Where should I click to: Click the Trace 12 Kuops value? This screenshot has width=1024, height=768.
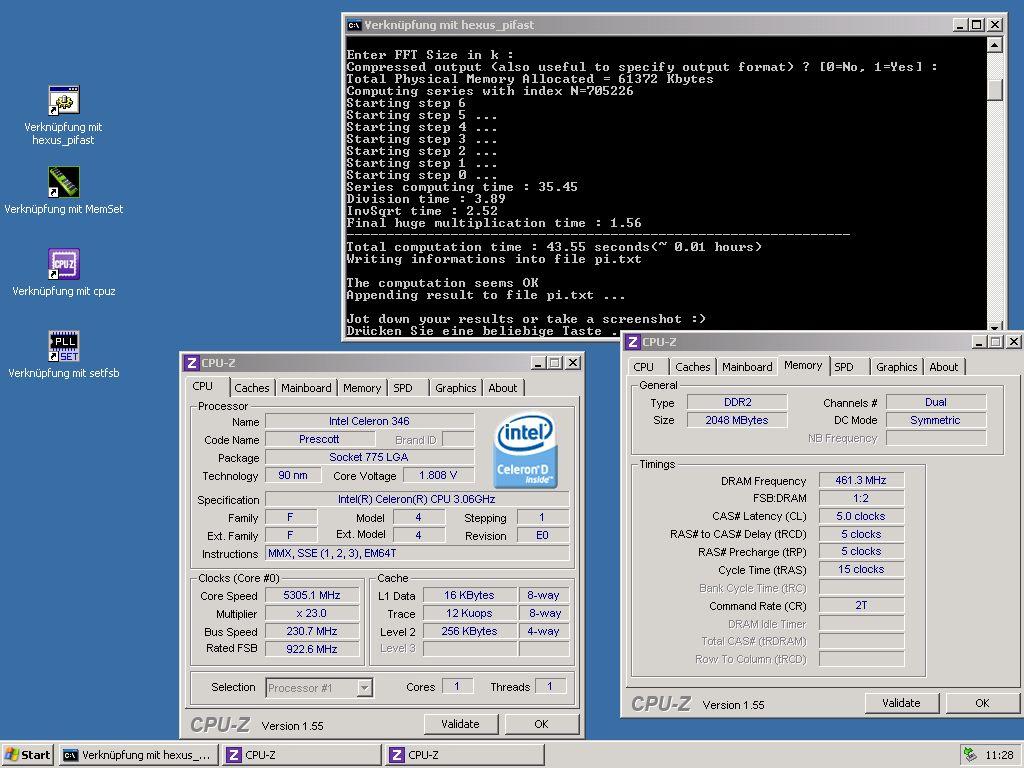coord(470,614)
